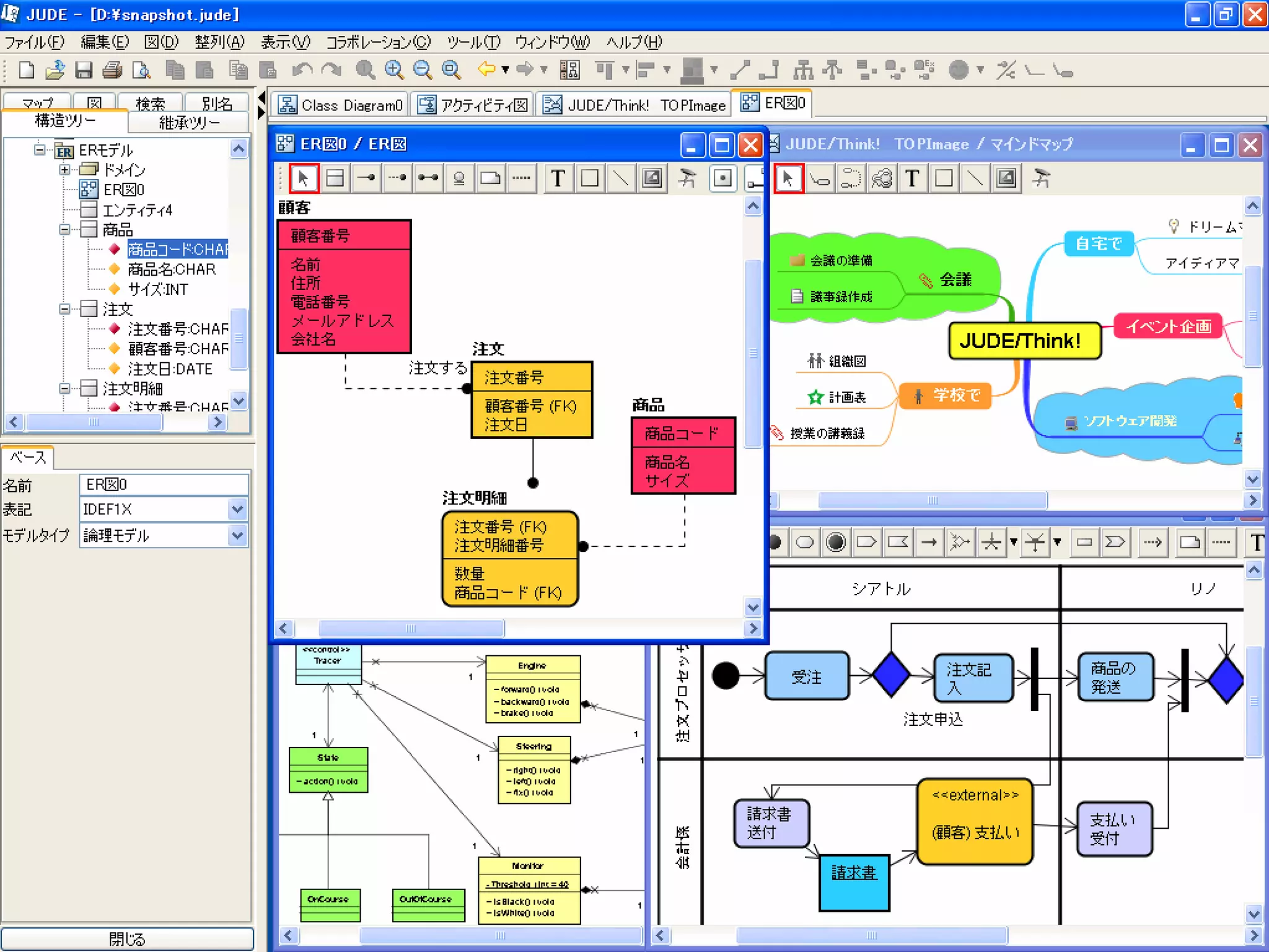
Task: Switch to the Class Diagram0 tab
Action: 341,105
